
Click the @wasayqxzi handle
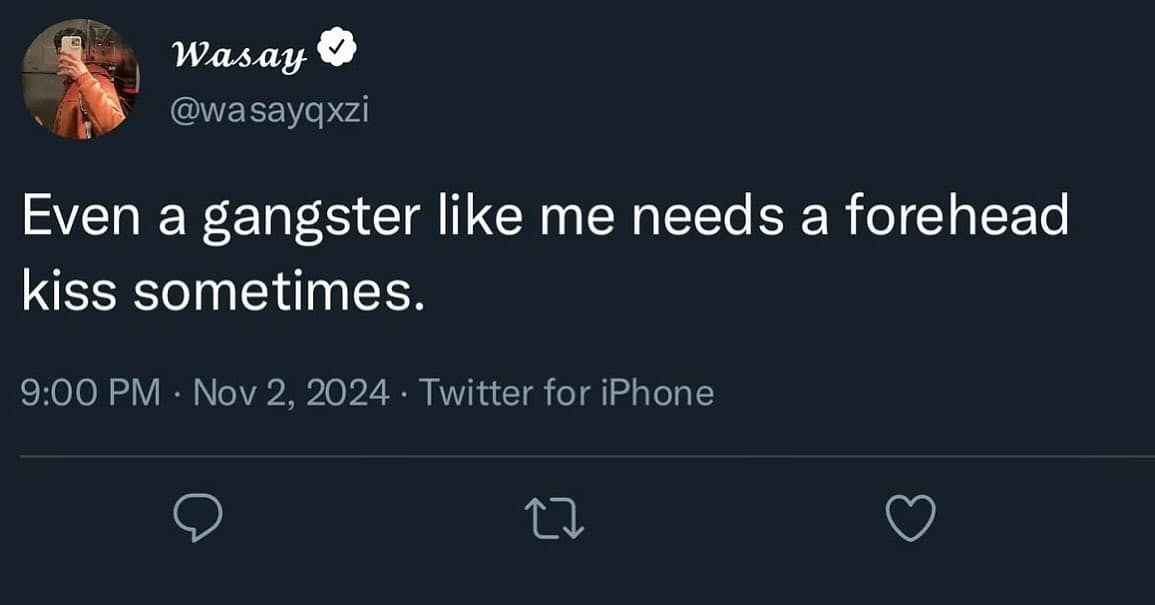[x=270, y=109]
